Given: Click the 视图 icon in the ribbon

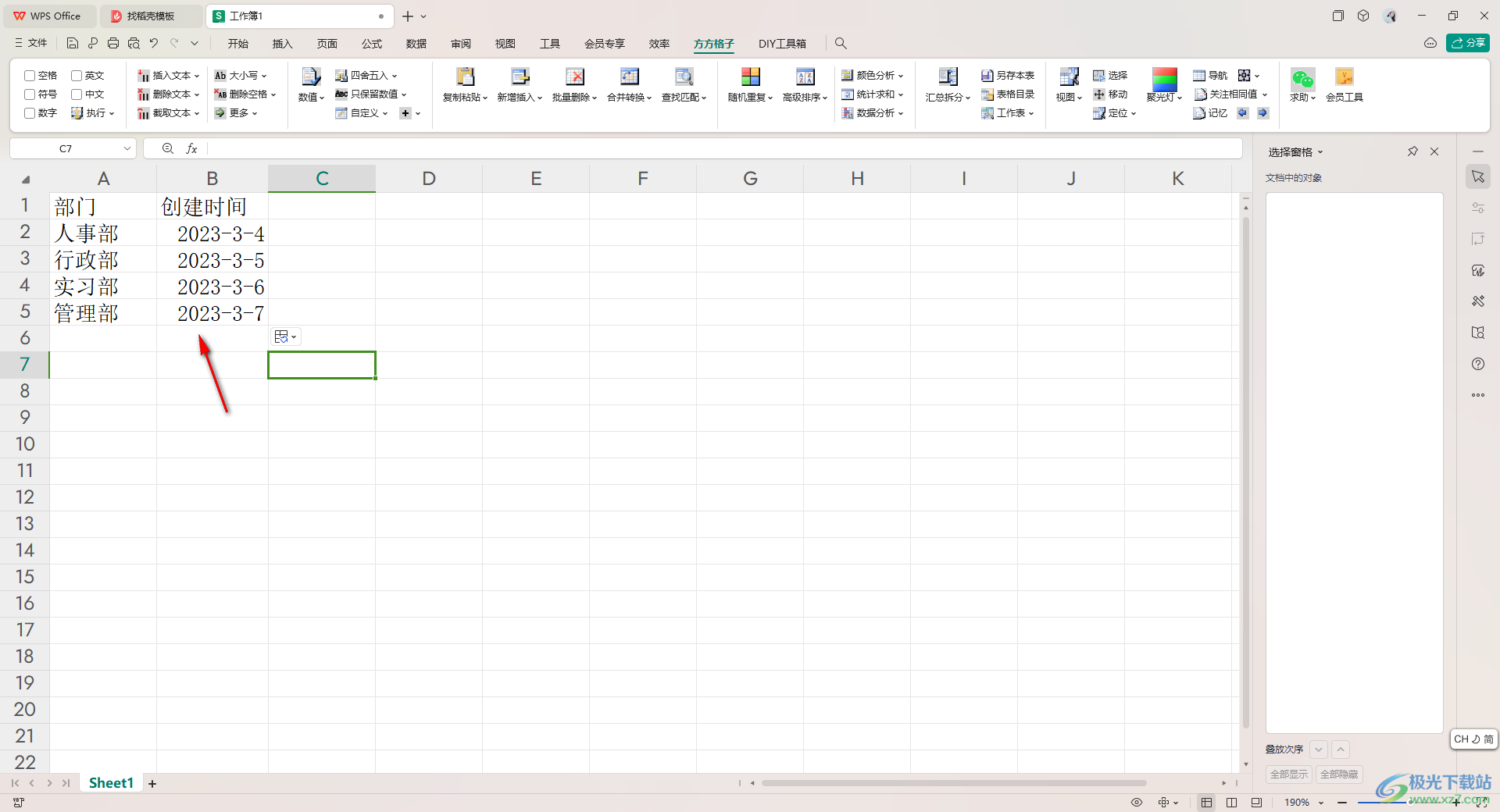Looking at the screenshot, I should coord(1070,77).
